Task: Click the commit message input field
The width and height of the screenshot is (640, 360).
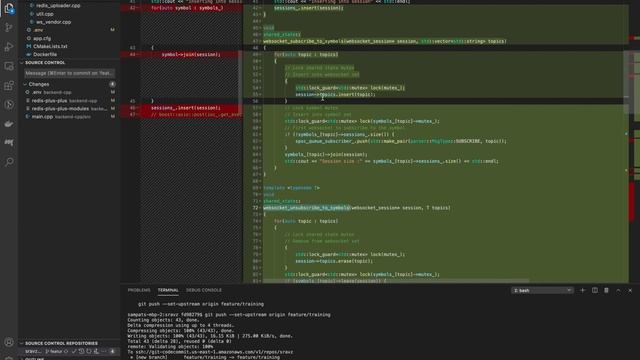Action: tap(69, 73)
